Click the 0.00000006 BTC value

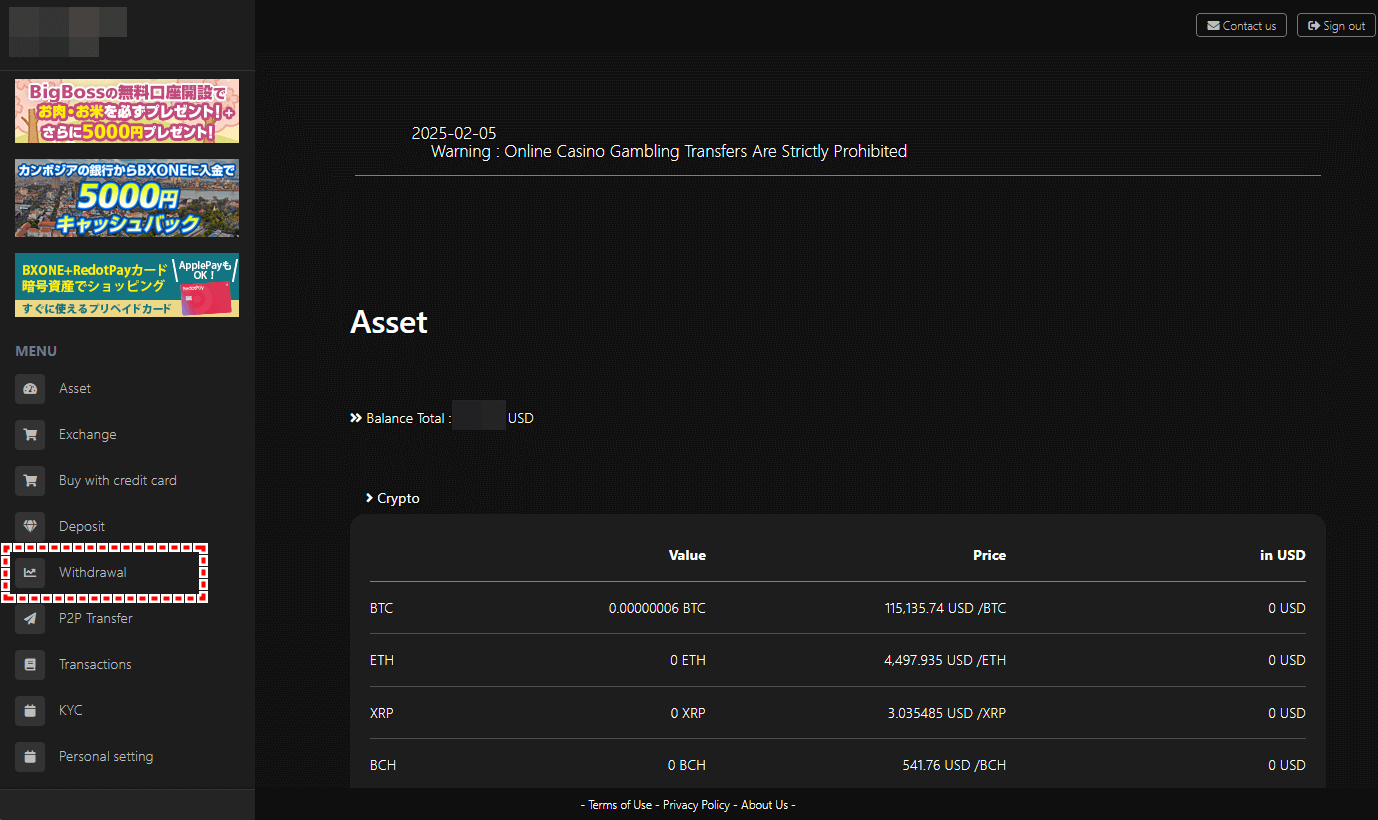click(657, 608)
